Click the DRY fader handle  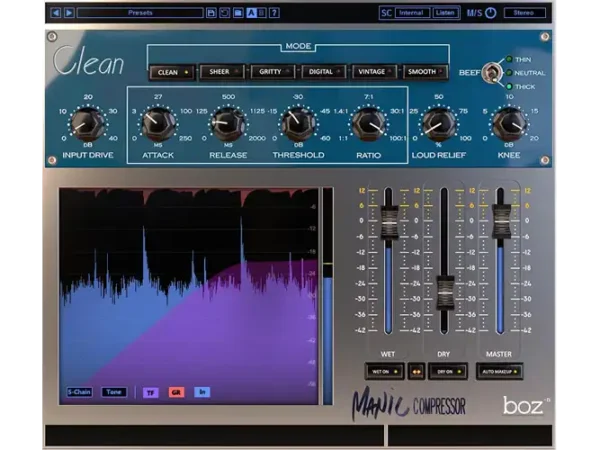[x=445, y=292]
